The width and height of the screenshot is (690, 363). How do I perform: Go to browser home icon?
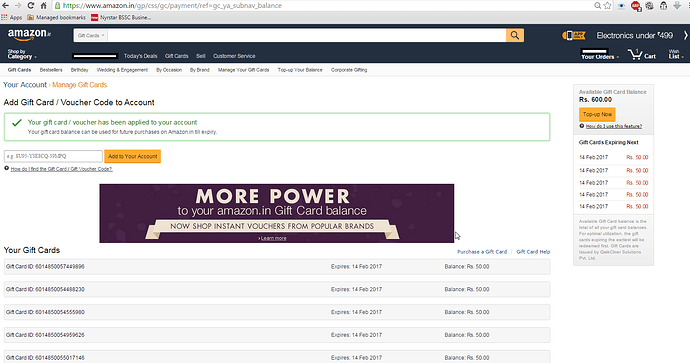[x=43, y=5]
